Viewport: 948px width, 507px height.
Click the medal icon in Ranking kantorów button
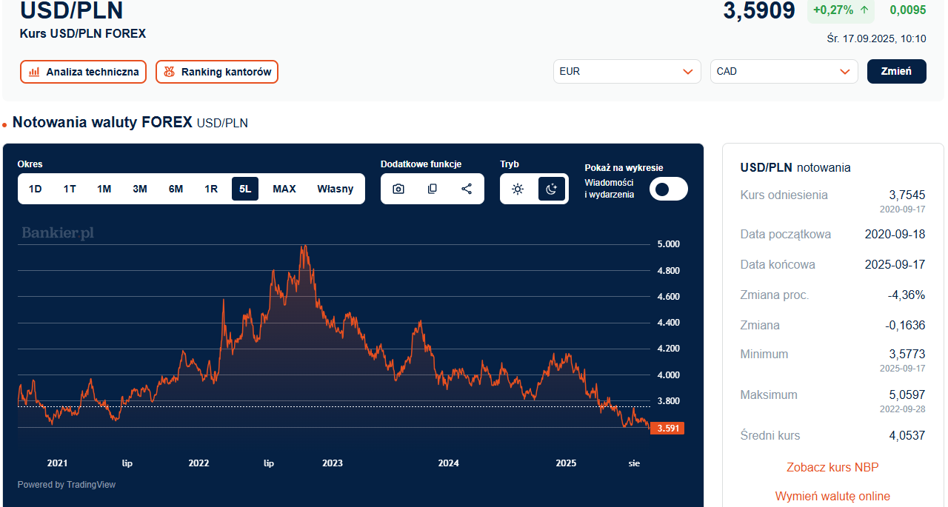tap(169, 72)
